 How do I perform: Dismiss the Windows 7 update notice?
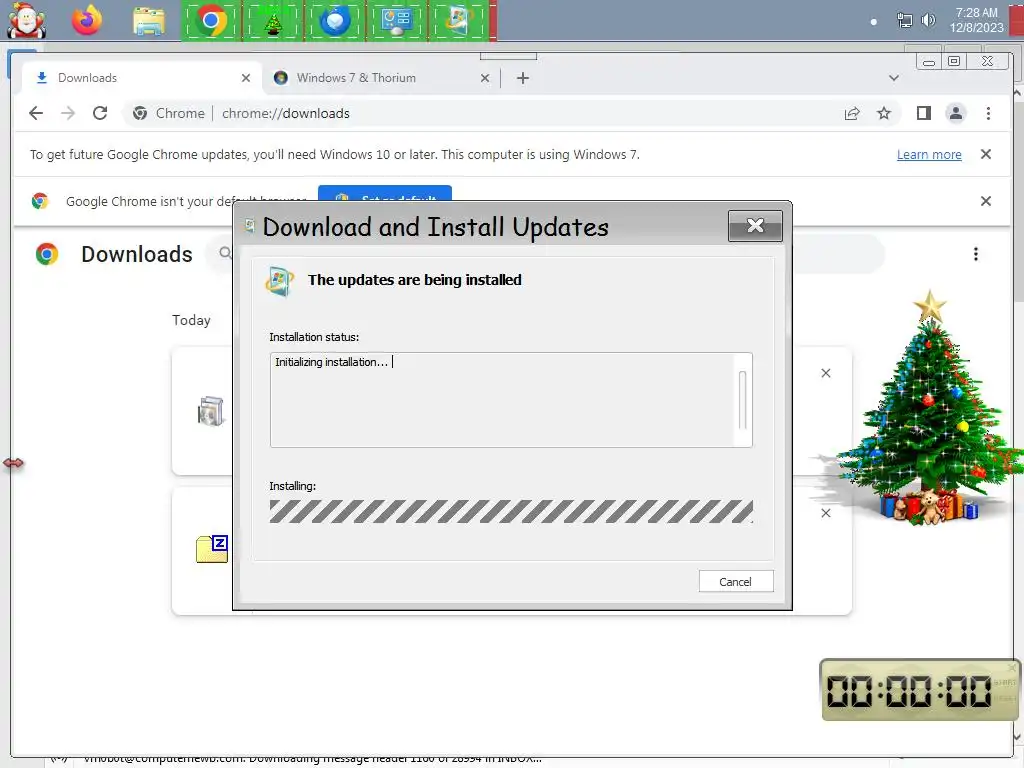tap(986, 154)
